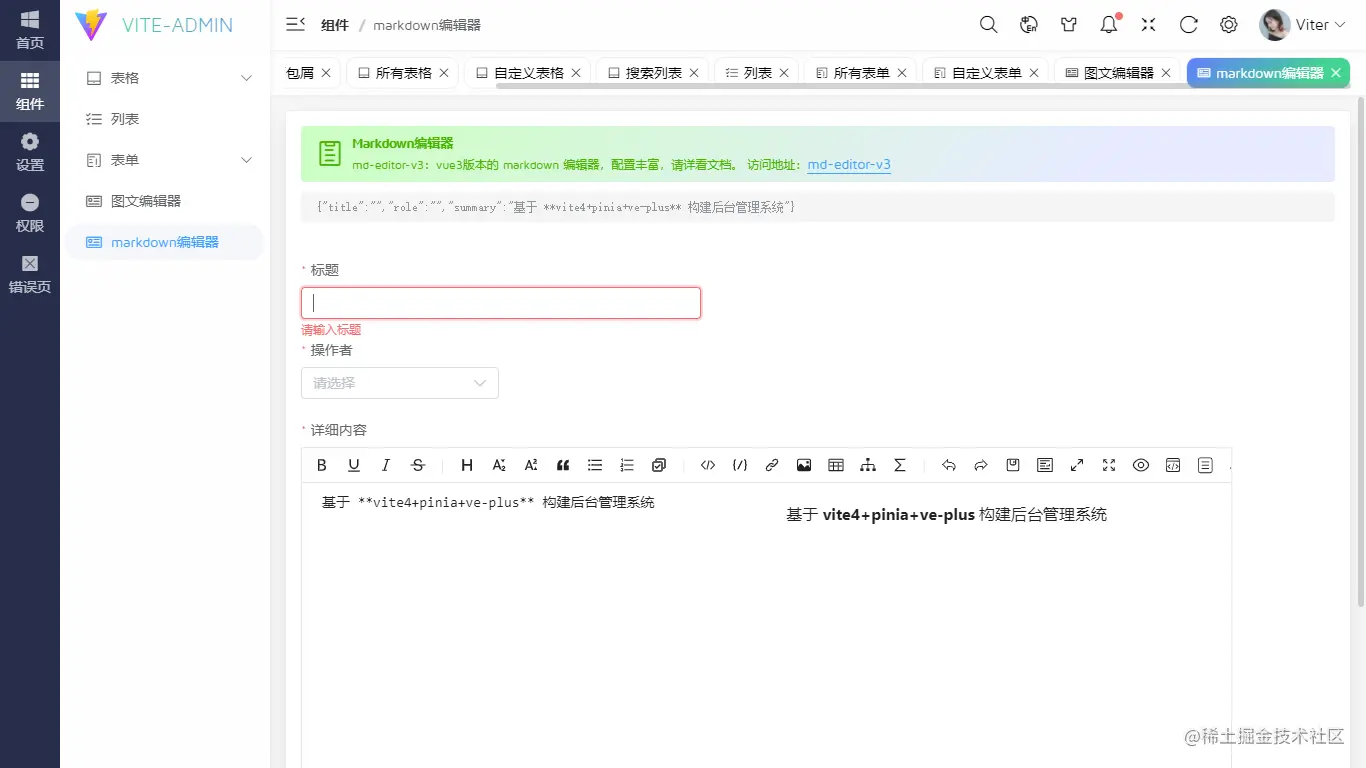Screen dimensions: 1366x768
Task: Toggle the ordered list formatting
Action: (x=627, y=465)
